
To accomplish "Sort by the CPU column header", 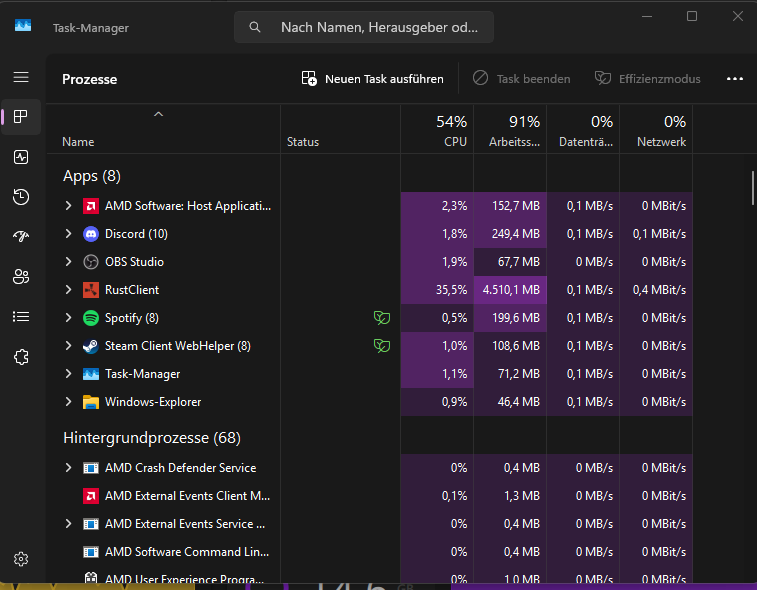I will [437, 130].
